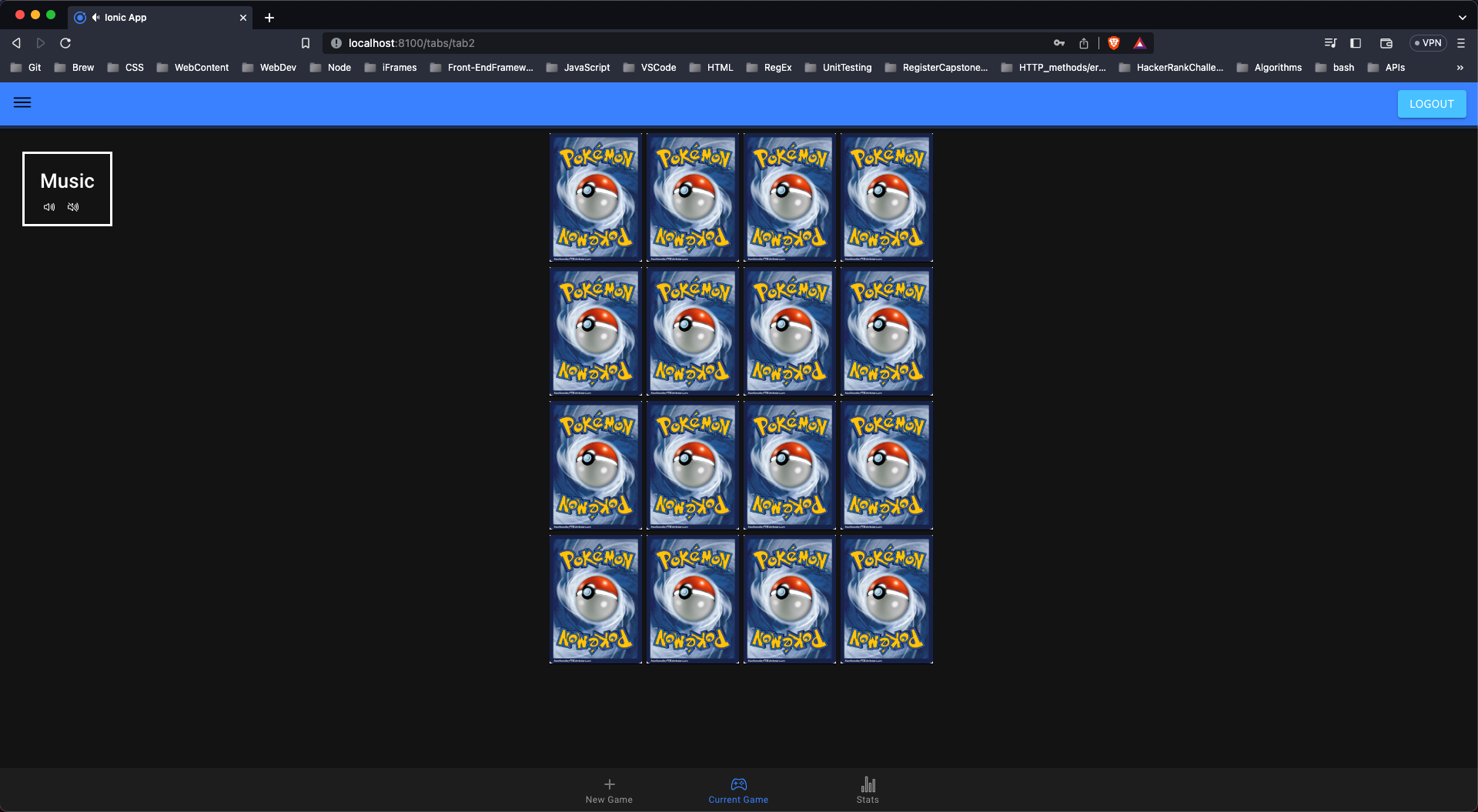Open a new browser tab
The width and height of the screenshot is (1478, 812).
click(x=269, y=17)
